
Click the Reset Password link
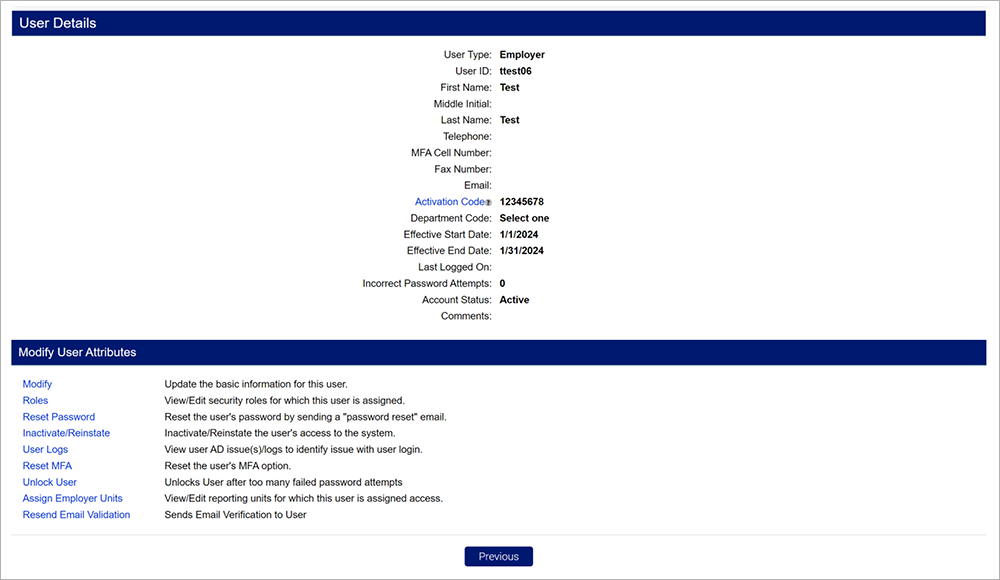[x=59, y=417]
